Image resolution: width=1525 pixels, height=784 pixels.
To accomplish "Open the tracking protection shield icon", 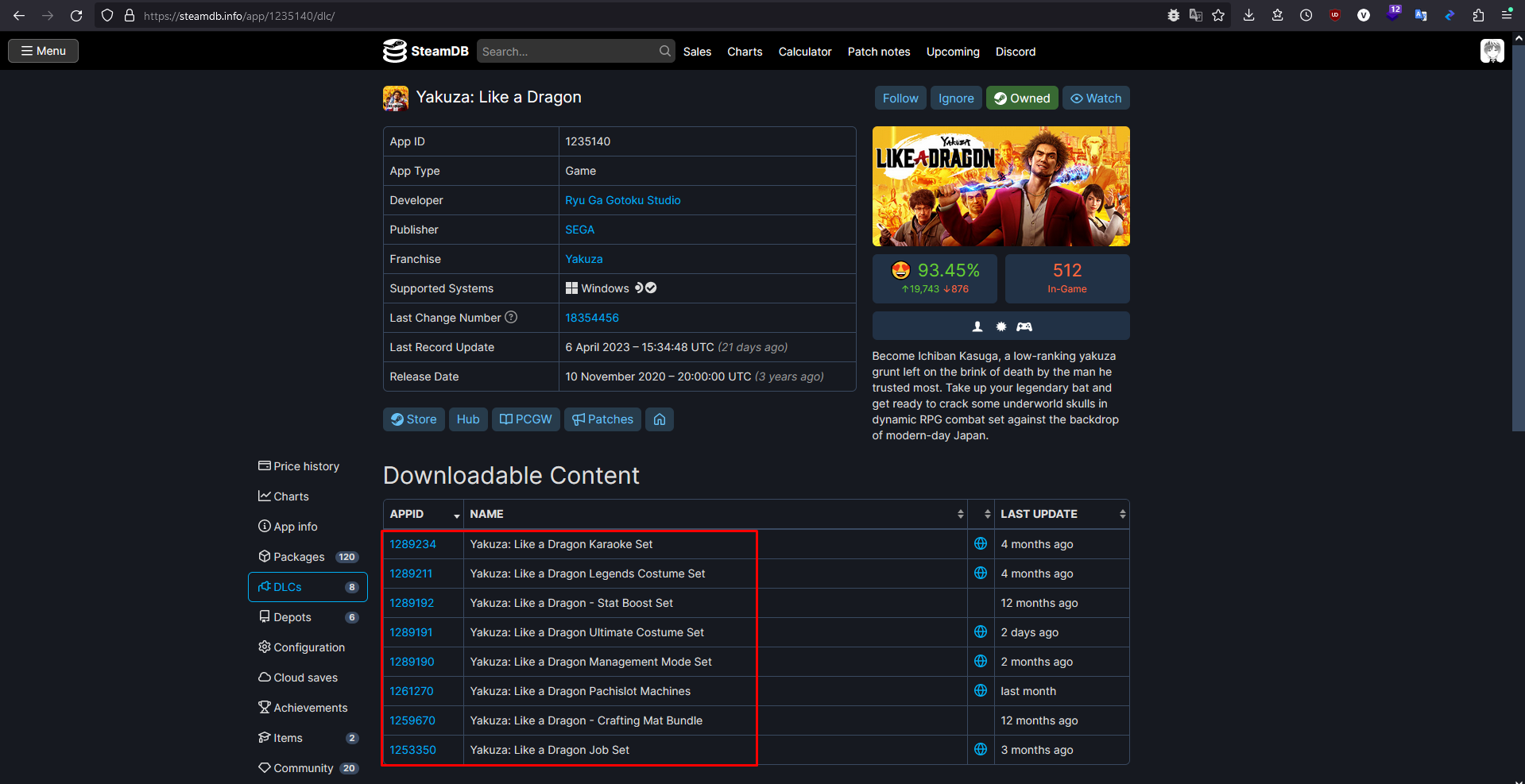I will 107,16.
